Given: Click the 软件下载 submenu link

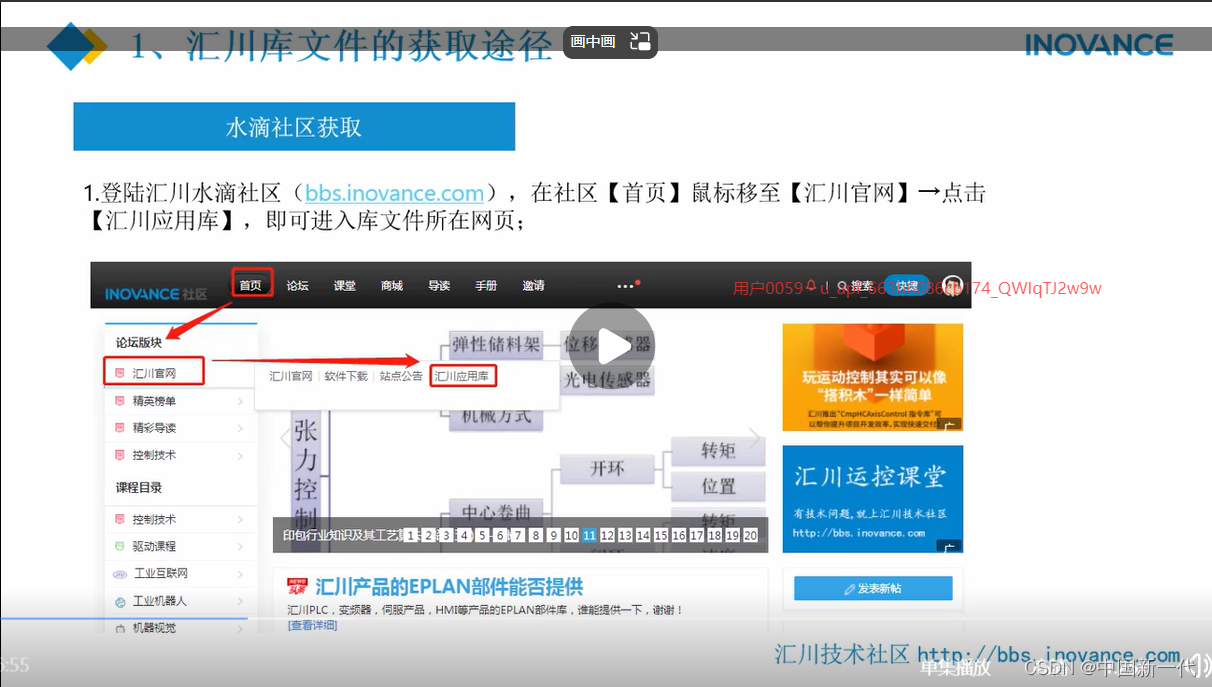Looking at the screenshot, I should pyautogui.click(x=346, y=376).
